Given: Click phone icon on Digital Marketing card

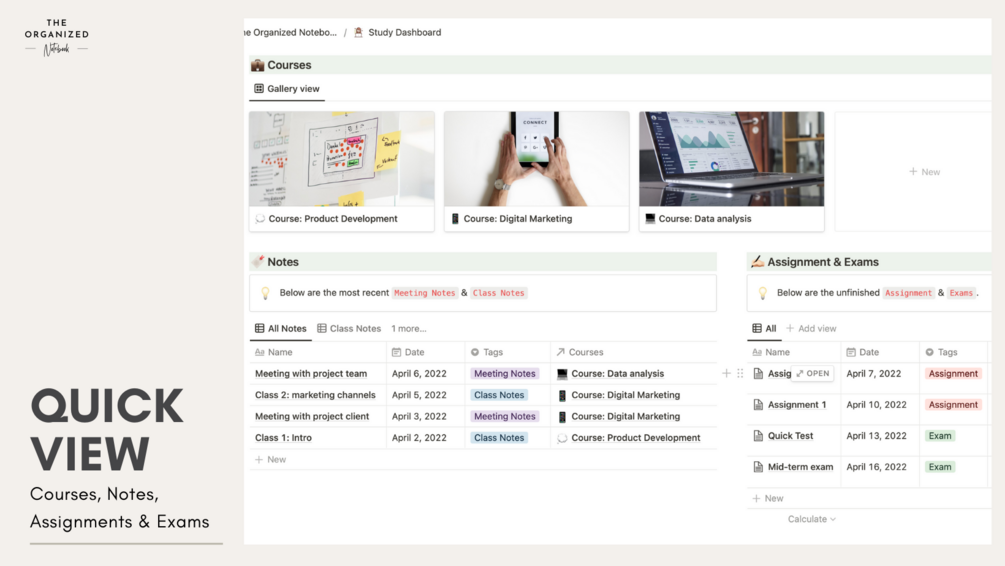Looking at the screenshot, I should 455,219.
